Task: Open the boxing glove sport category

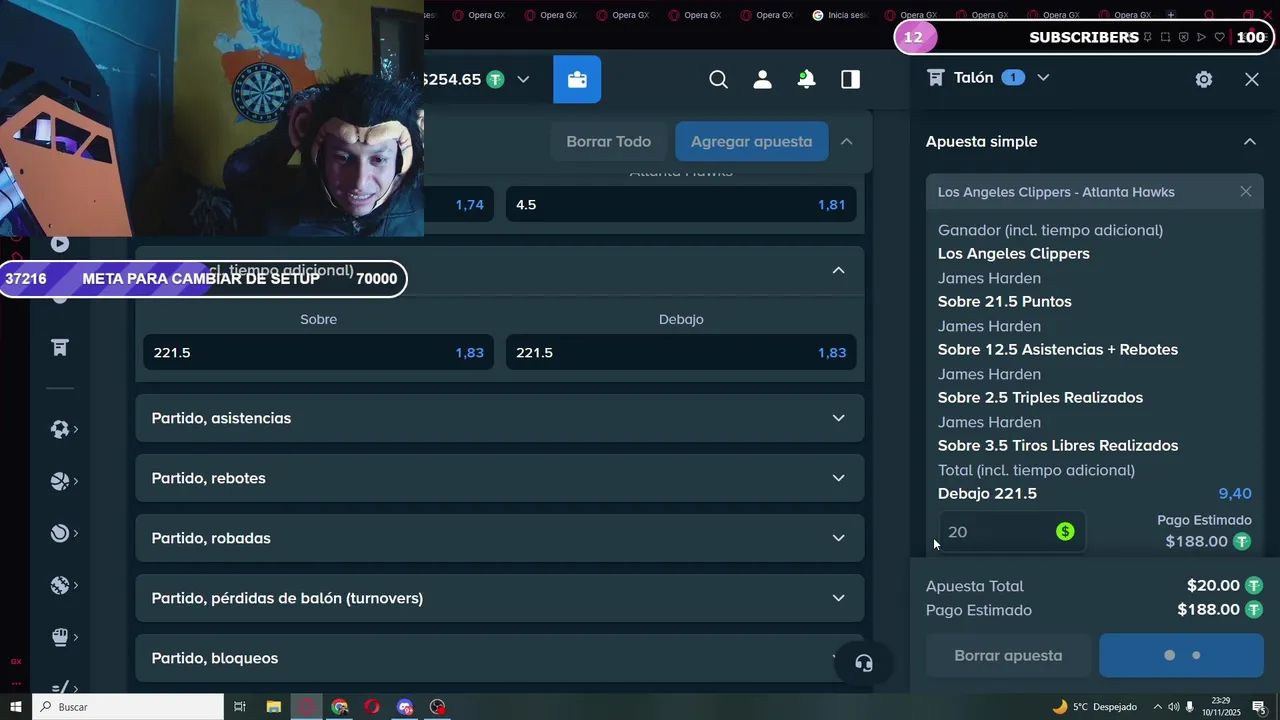Action: (60, 637)
